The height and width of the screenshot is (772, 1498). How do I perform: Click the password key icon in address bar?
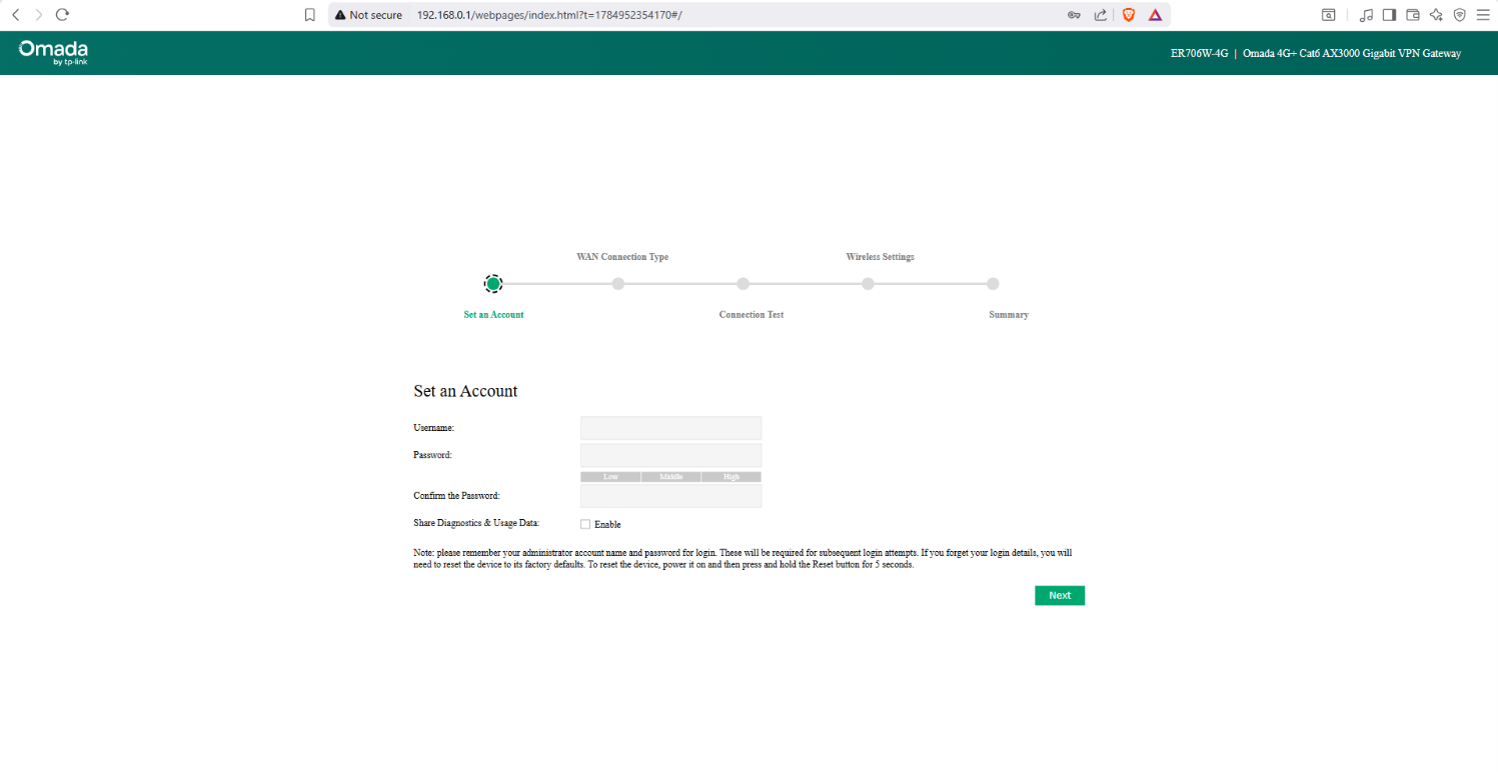(x=1074, y=15)
